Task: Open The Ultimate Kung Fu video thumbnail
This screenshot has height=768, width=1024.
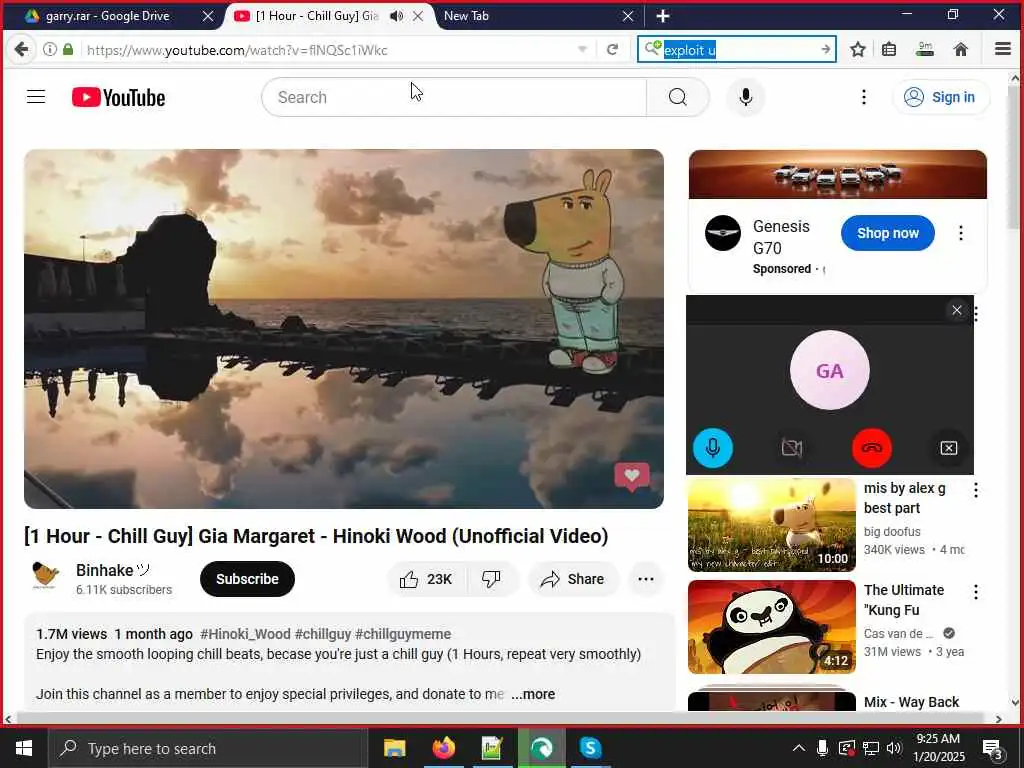Action: tap(771, 627)
